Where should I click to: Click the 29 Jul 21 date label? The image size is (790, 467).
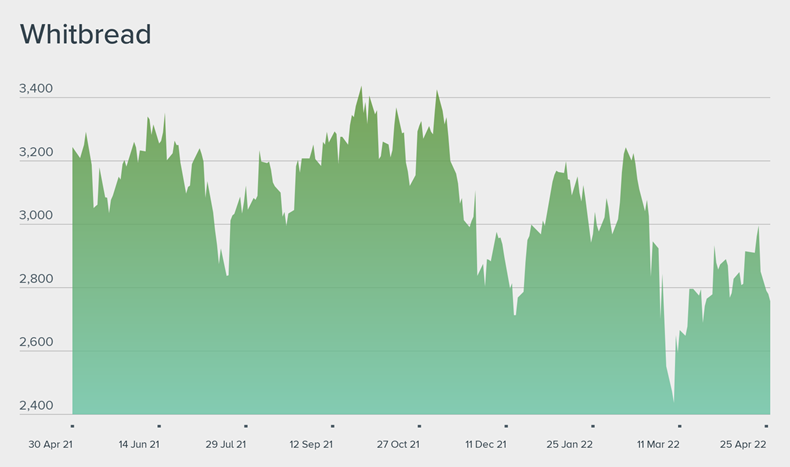226,444
